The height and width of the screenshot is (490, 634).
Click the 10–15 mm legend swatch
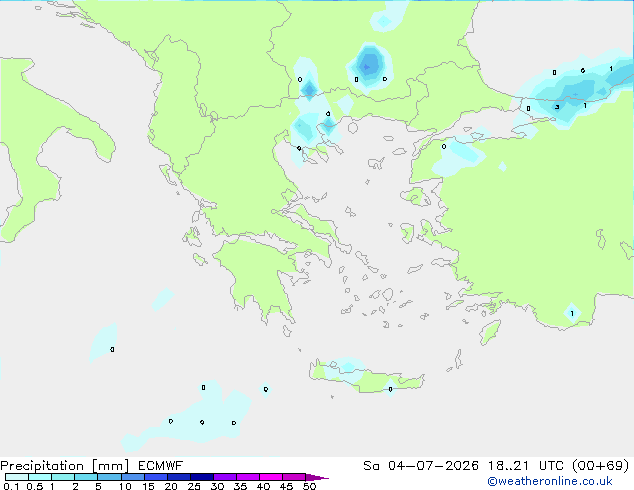[x=132, y=477]
